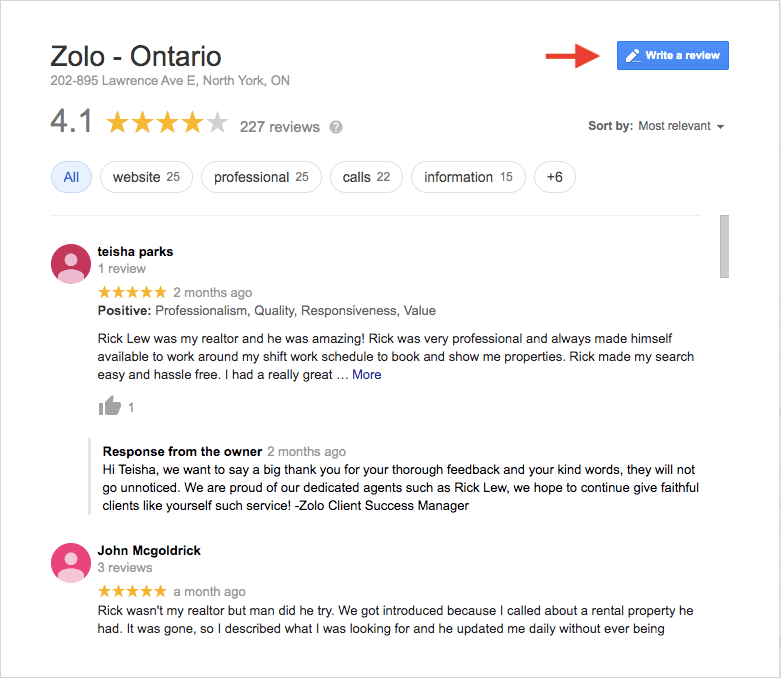The width and height of the screenshot is (781, 678).
Task: Expand teisha's review with More link
Action: click(366, 375)
